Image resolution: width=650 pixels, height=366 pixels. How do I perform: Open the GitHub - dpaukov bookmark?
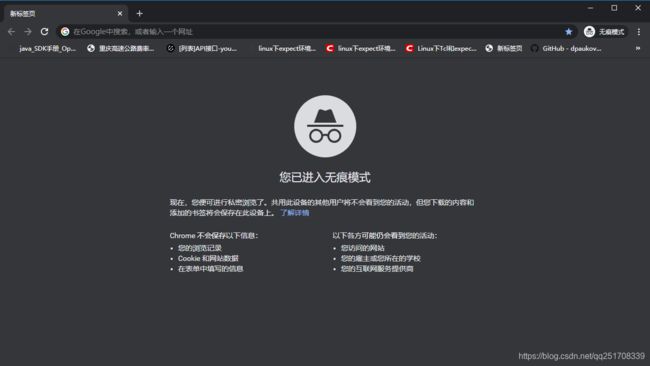(x=566, y=48)
